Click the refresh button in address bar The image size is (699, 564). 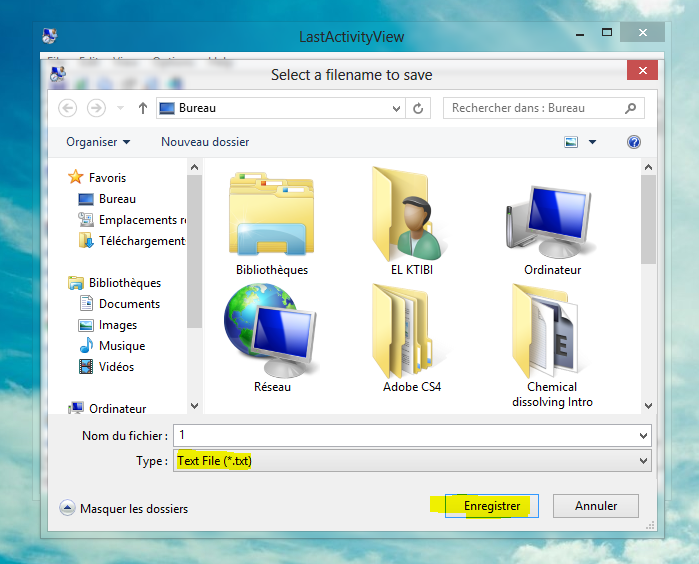click(418, 108)
